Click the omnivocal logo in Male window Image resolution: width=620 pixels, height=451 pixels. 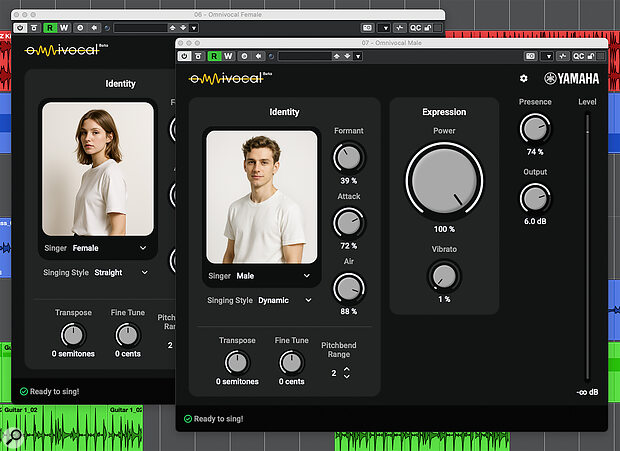point(230,78)
